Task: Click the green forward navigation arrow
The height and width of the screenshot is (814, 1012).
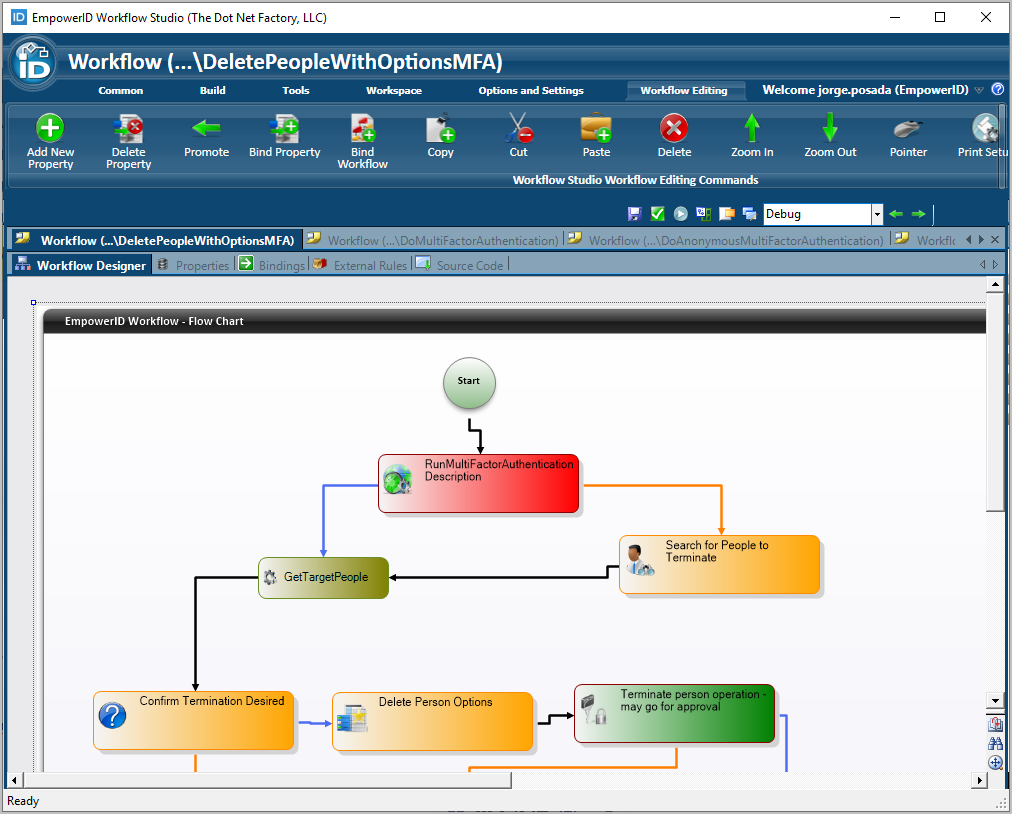Action: 918,213
